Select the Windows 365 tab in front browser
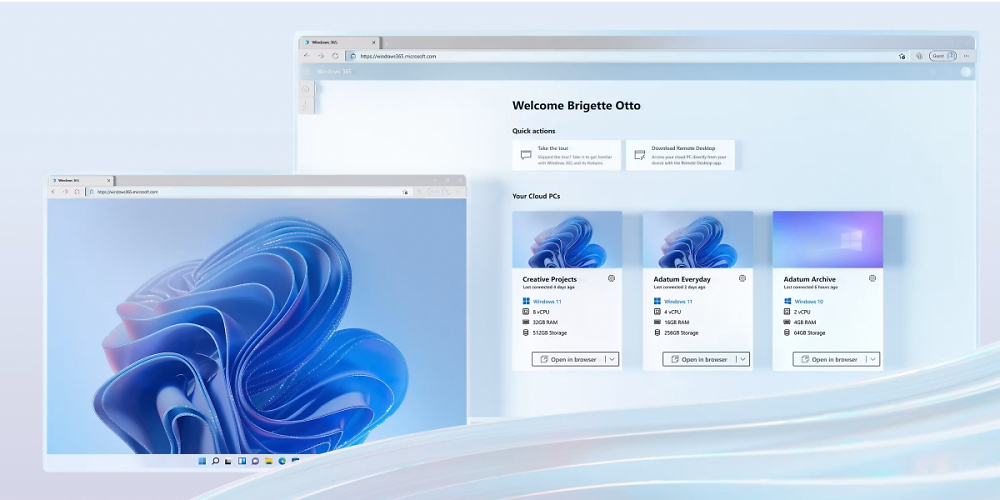Screen dimensions: 1000x500 (x=81, y=180)
